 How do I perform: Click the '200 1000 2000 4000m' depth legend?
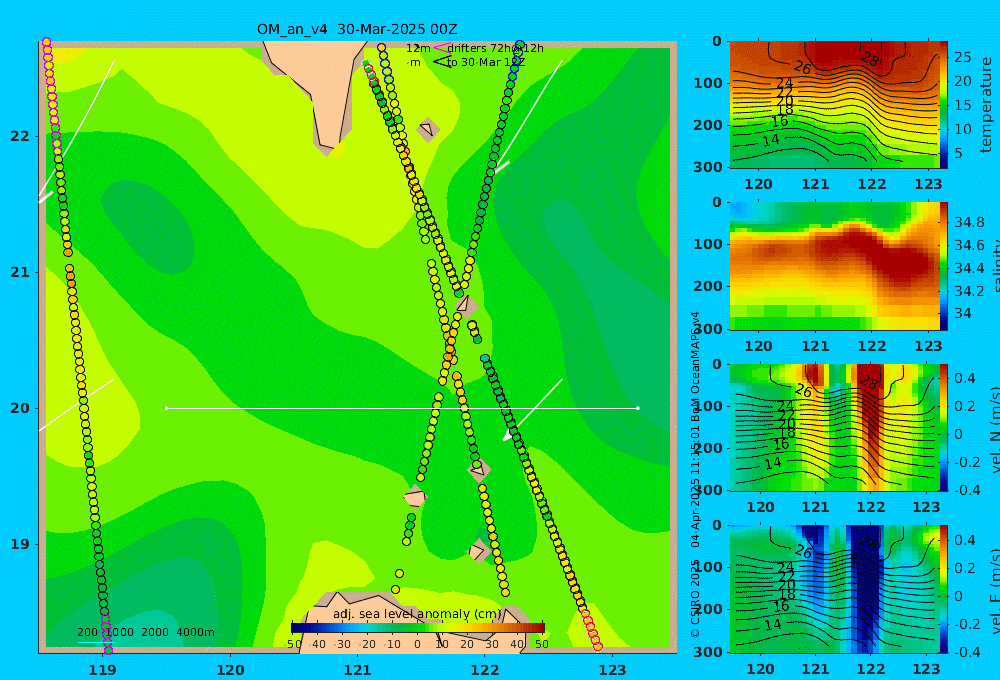click(145, 632)
